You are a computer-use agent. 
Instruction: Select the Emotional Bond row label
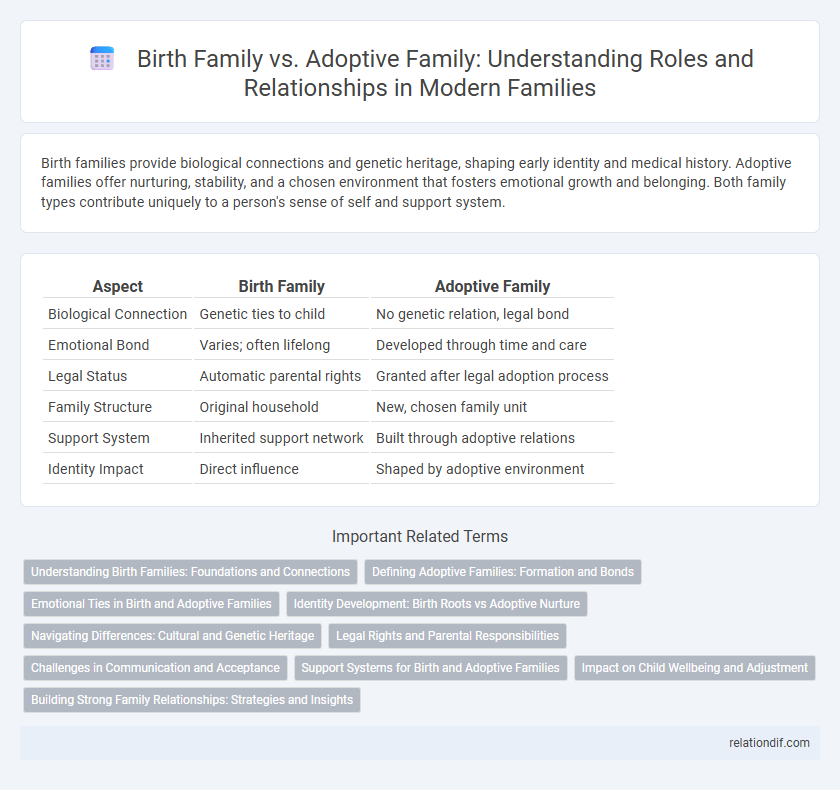click(x=99, y=345)
